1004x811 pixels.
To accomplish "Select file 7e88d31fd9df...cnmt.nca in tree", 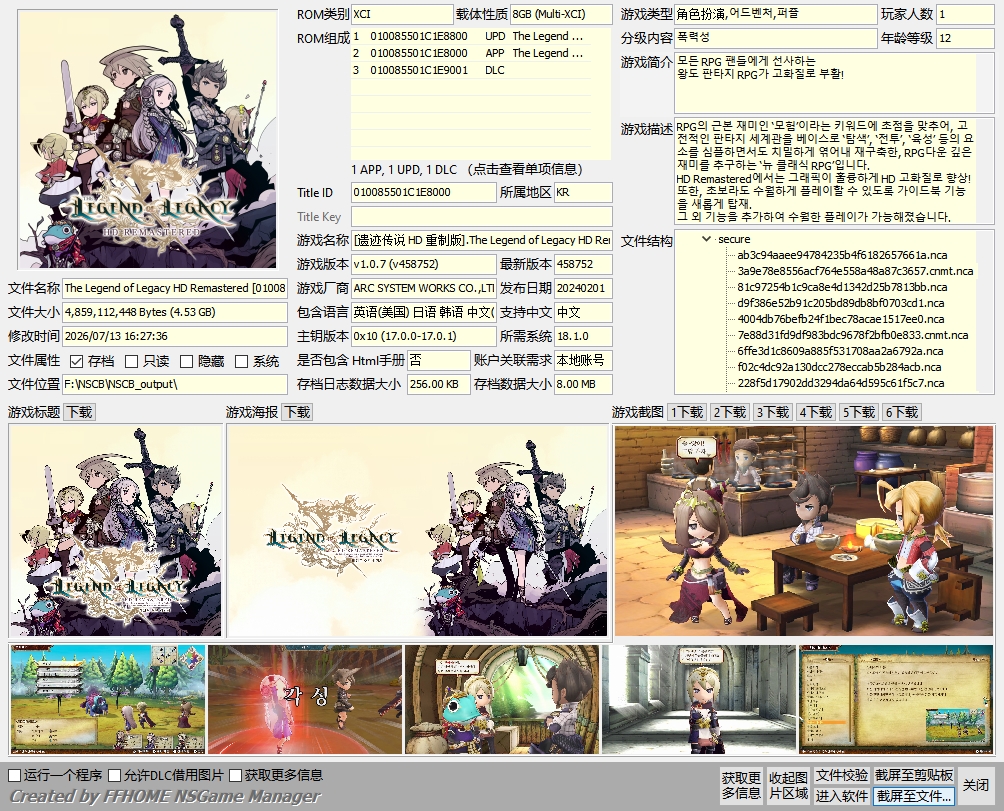I will point(852,335).
